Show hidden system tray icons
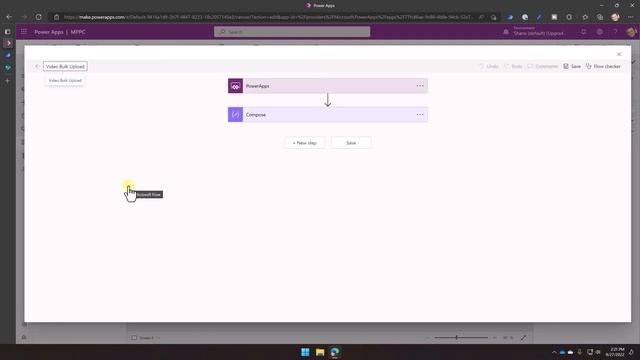 point(554,352)
